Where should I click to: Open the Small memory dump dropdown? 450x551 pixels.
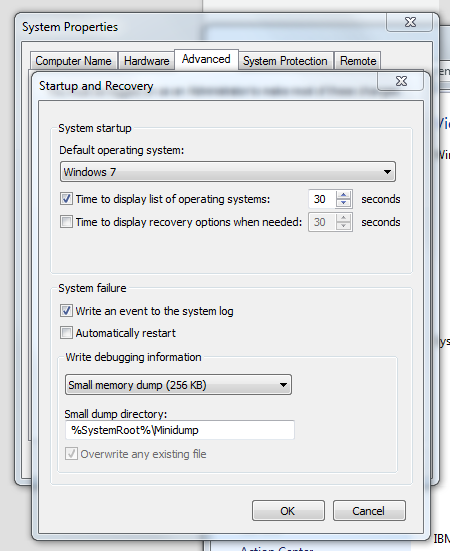[178, 385]
